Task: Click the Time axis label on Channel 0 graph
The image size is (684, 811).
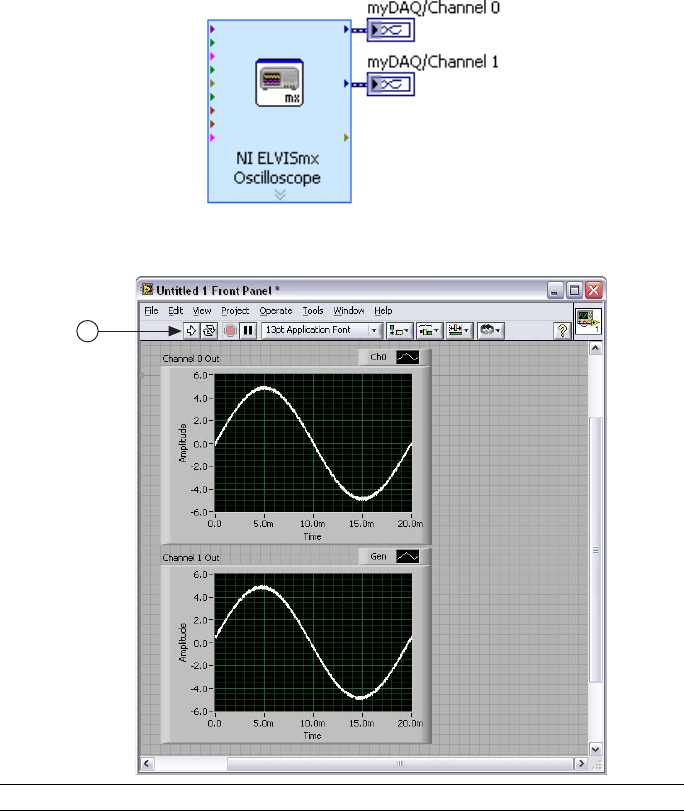Action: coord(312,536)
